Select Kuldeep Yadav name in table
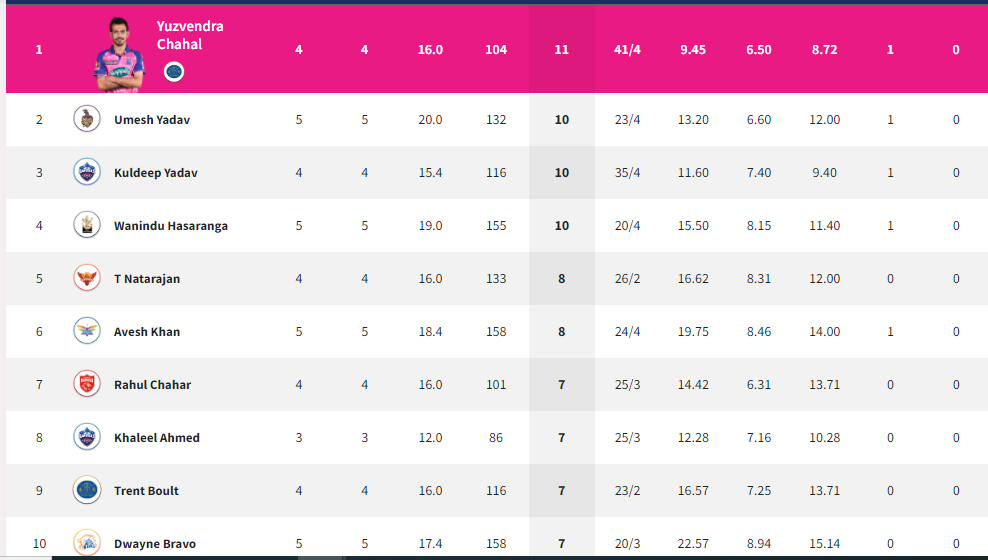The width and height of the screenshot is (988, 560). (156, 173)
